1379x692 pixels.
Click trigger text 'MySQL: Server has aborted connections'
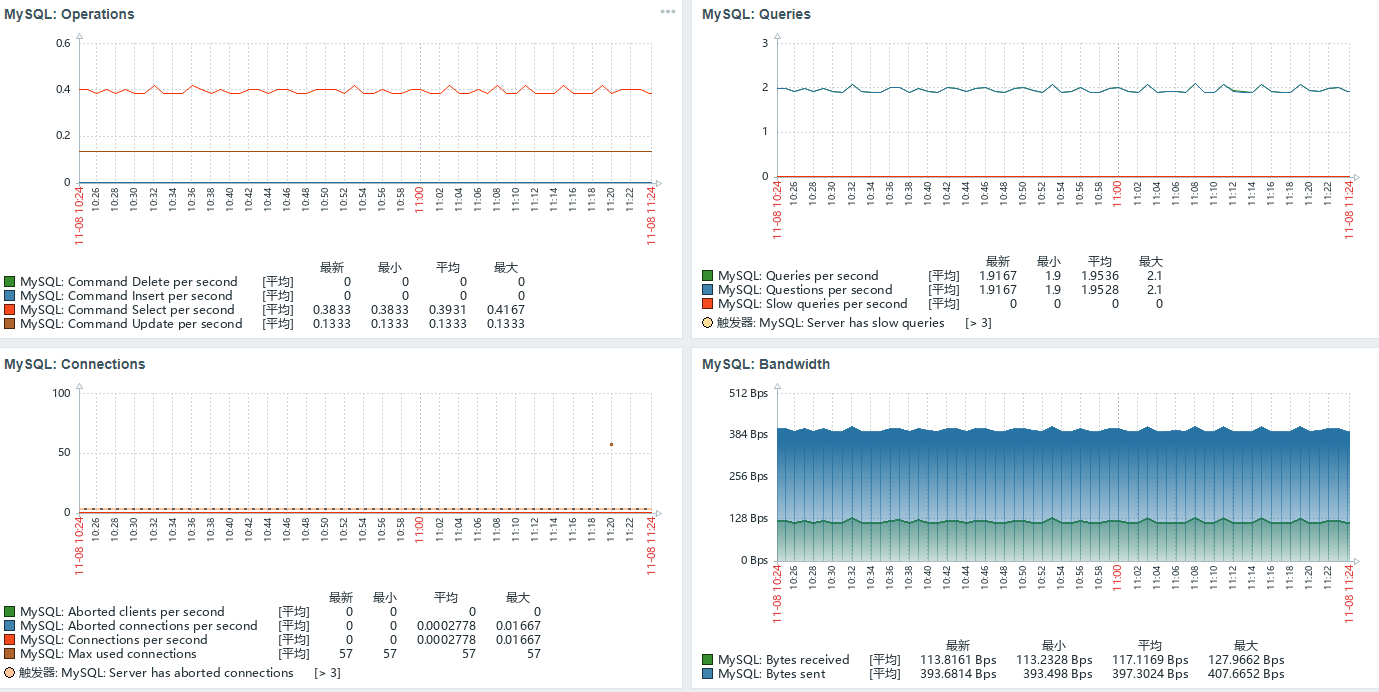[177, 673]
